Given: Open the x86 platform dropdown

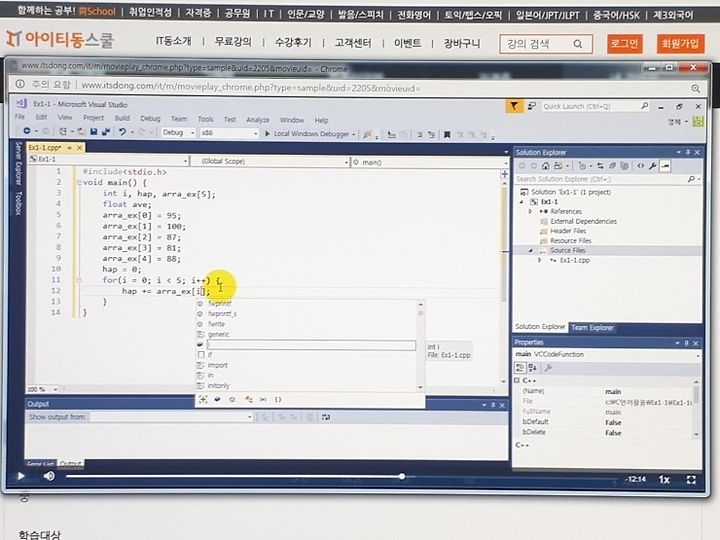Looking at the screenshot, I should point(229,133).
